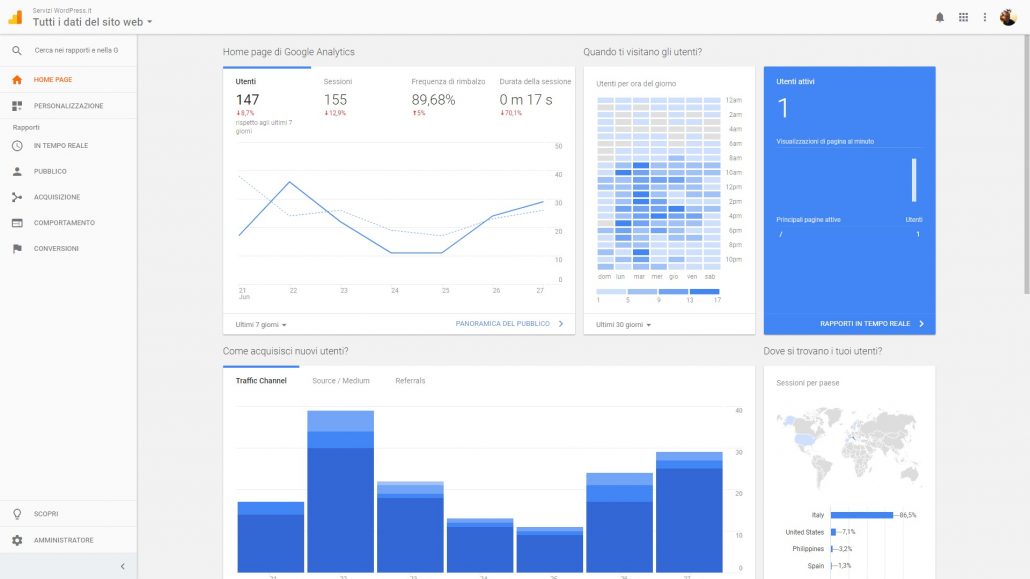Click the active users count 1

click(782, 108)
